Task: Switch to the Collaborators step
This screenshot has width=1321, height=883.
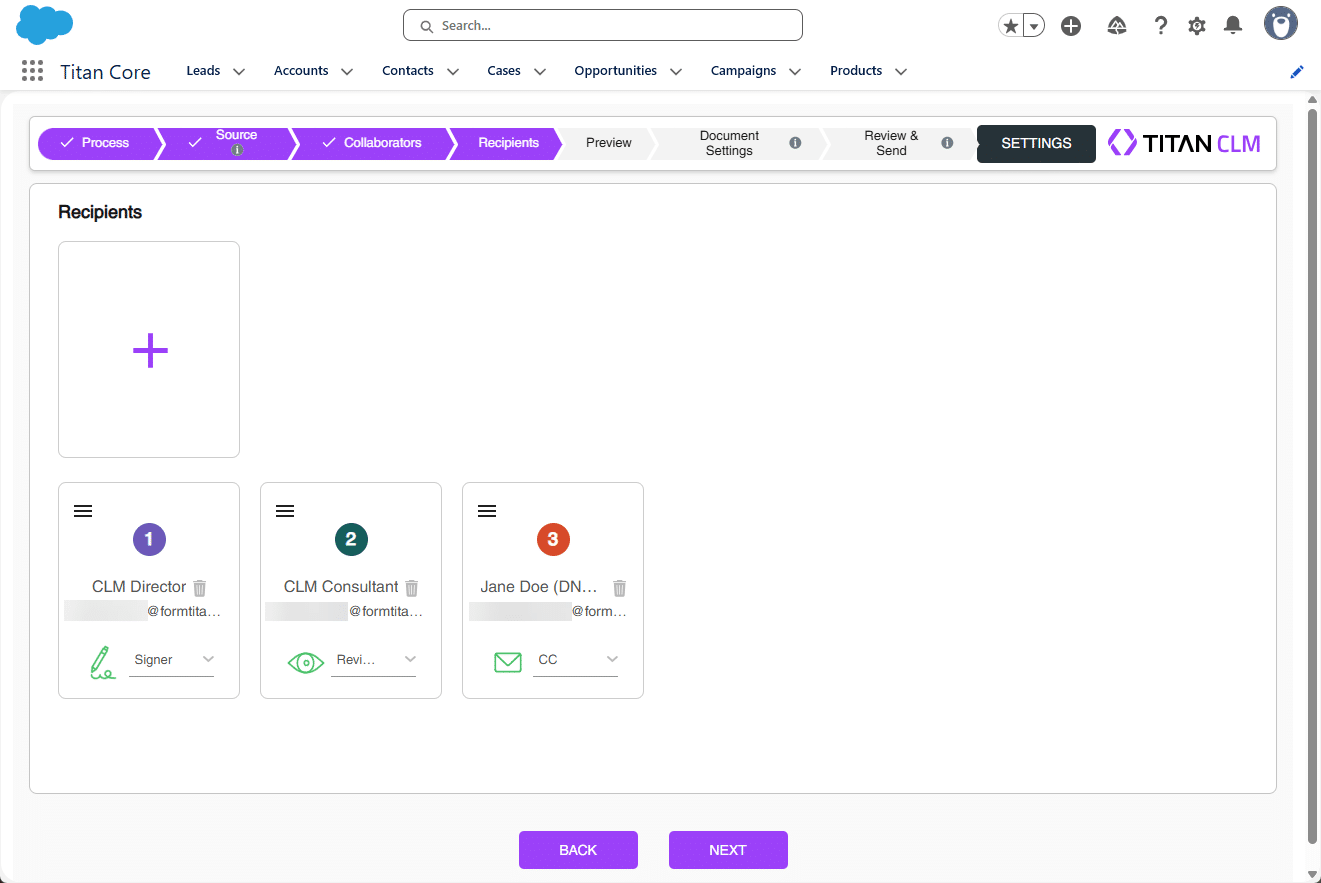Action: (372, 143)
